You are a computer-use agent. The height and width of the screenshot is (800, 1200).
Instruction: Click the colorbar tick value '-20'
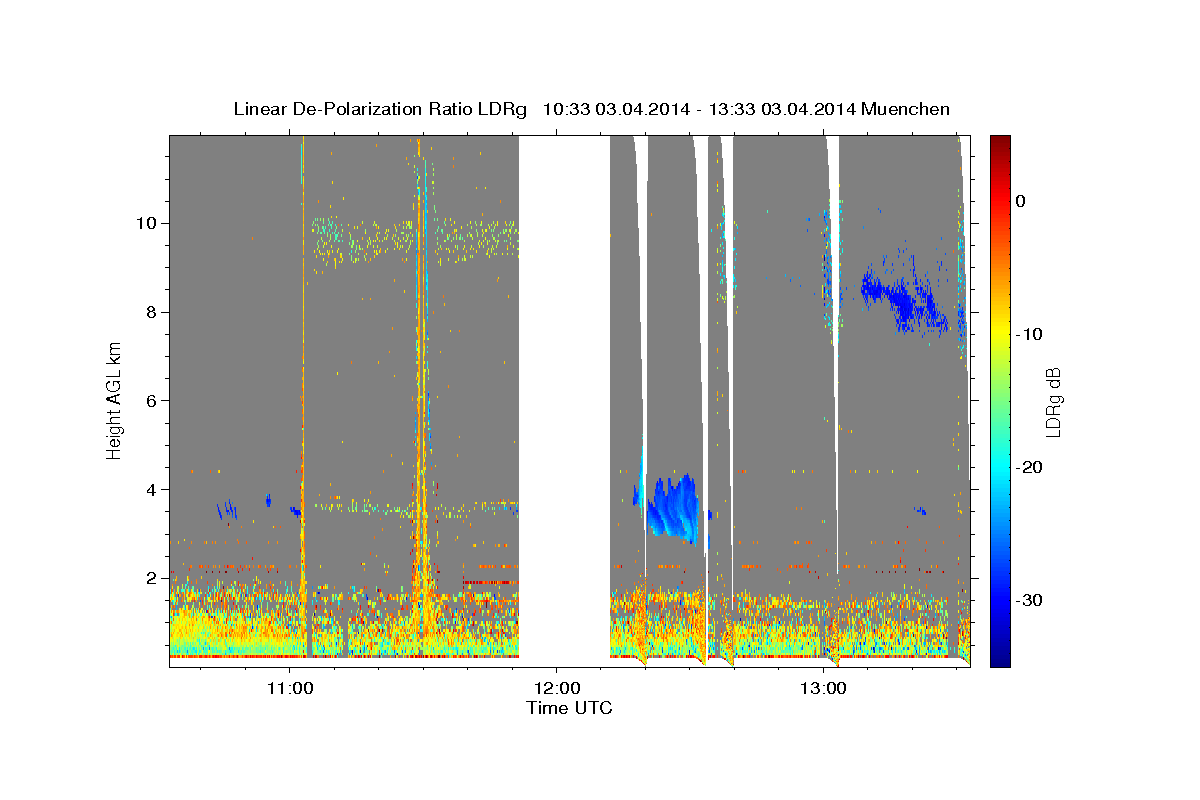[x=1030, y=467]
